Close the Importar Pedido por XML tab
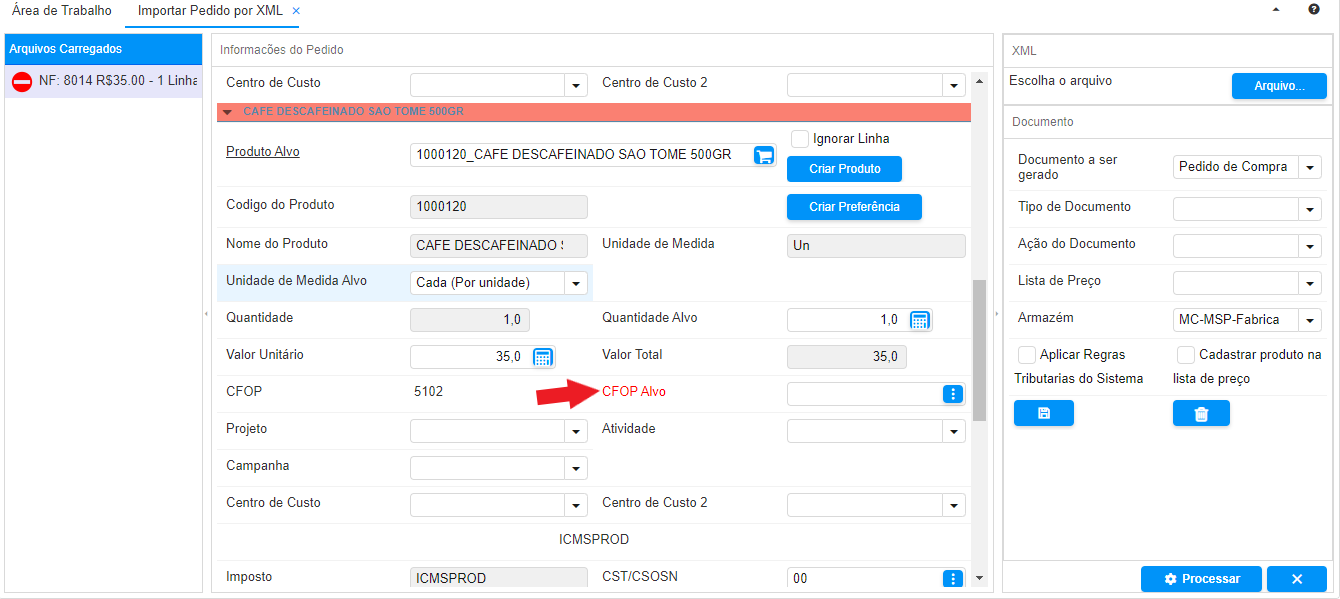Screen dimensions: 1340x599 click(296, 11)
